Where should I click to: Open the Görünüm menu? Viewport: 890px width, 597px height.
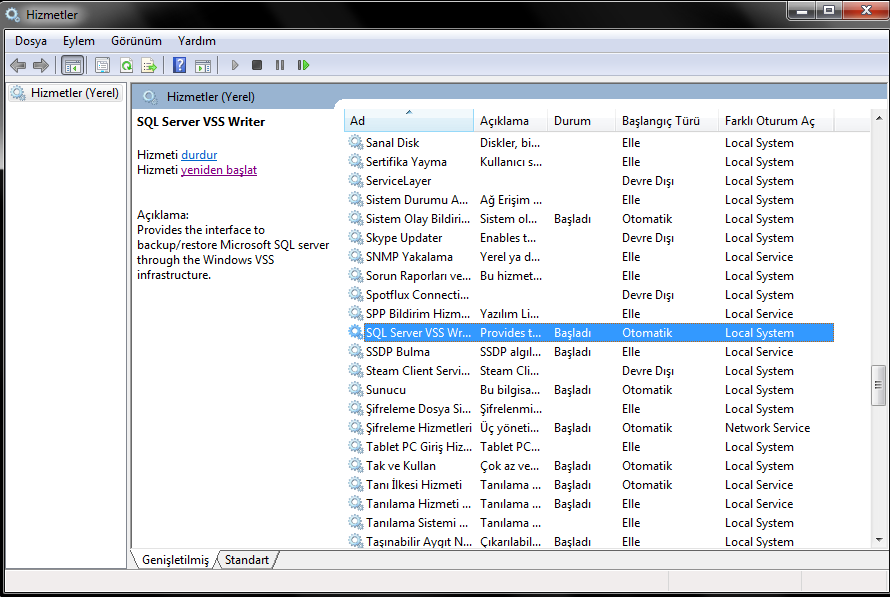[136, 41]
